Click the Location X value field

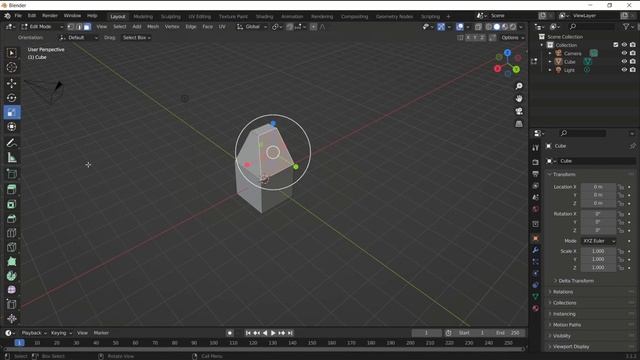tap(598, 187)
